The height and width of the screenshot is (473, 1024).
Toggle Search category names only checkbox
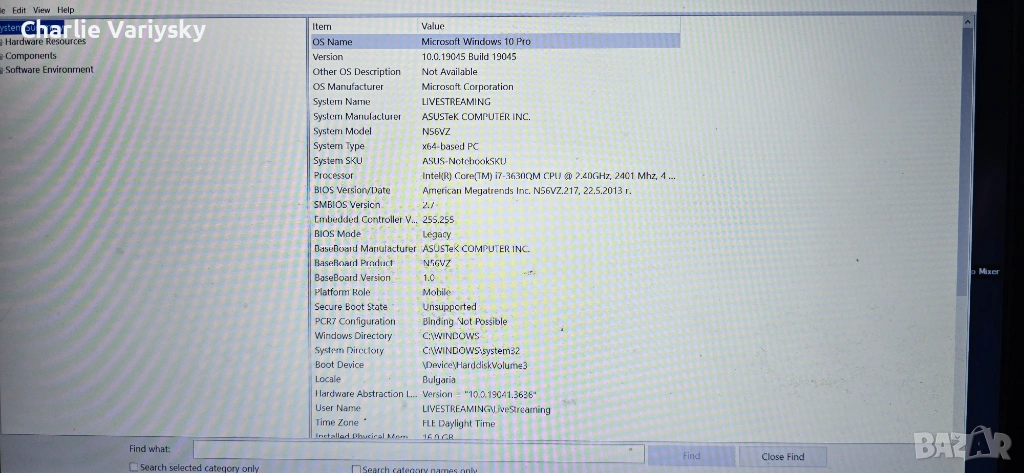tap(356, 468)
